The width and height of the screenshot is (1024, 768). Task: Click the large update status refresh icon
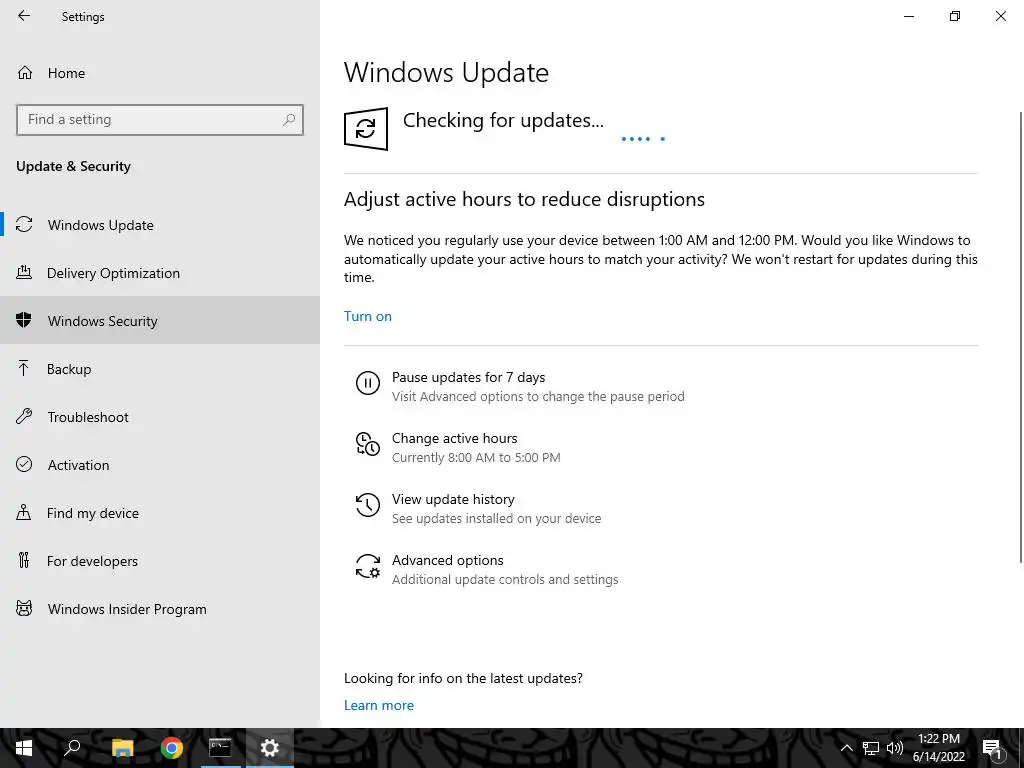(366, 129)
